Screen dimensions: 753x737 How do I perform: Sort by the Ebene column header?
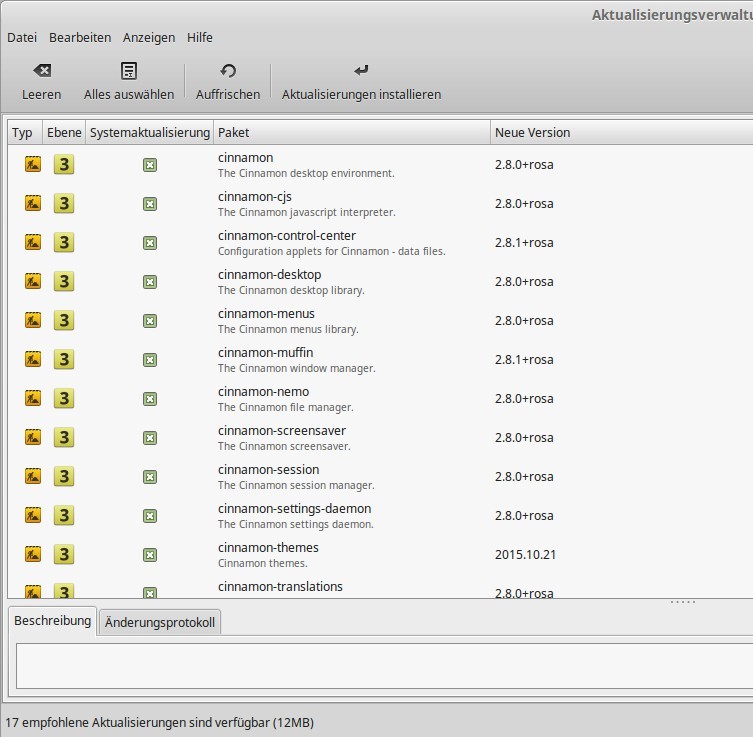(x=64, y=133)
